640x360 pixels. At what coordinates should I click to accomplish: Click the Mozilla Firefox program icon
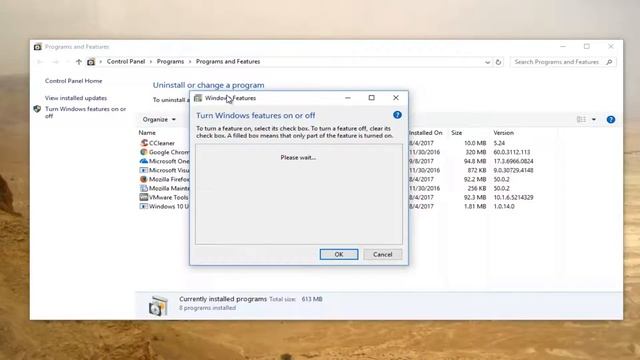pyautogui.click(x=144, y=179)
